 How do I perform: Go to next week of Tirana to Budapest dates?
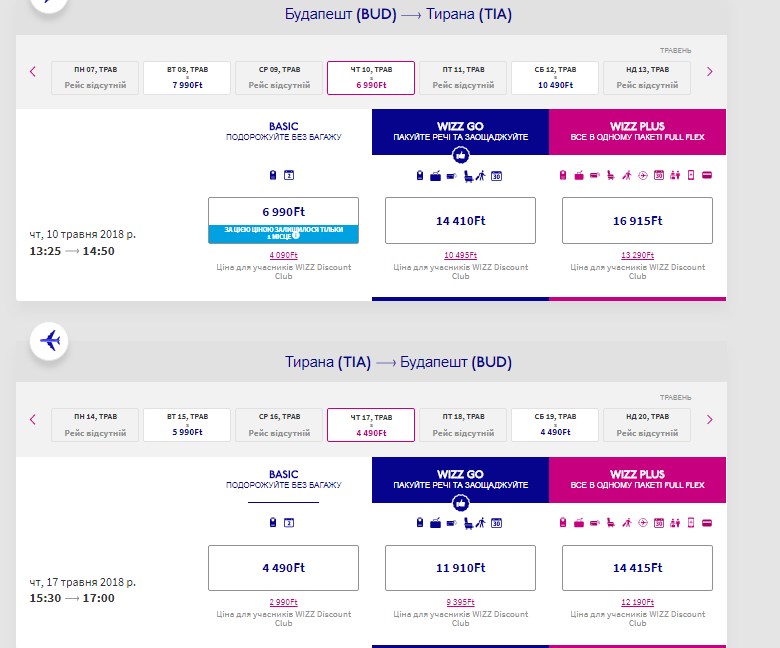[x=710, y=419]
